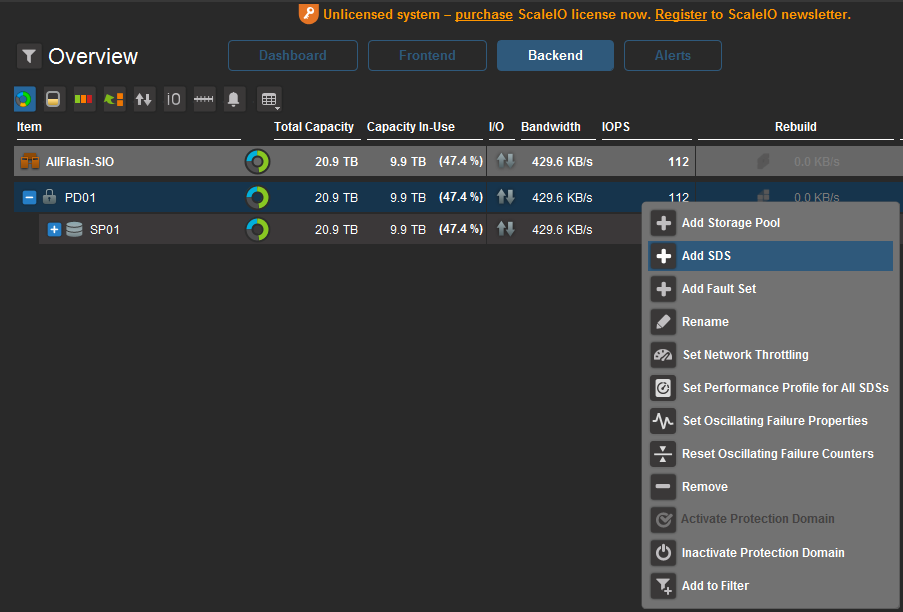Click the Capacity In-Use column header

click(411, 127)
